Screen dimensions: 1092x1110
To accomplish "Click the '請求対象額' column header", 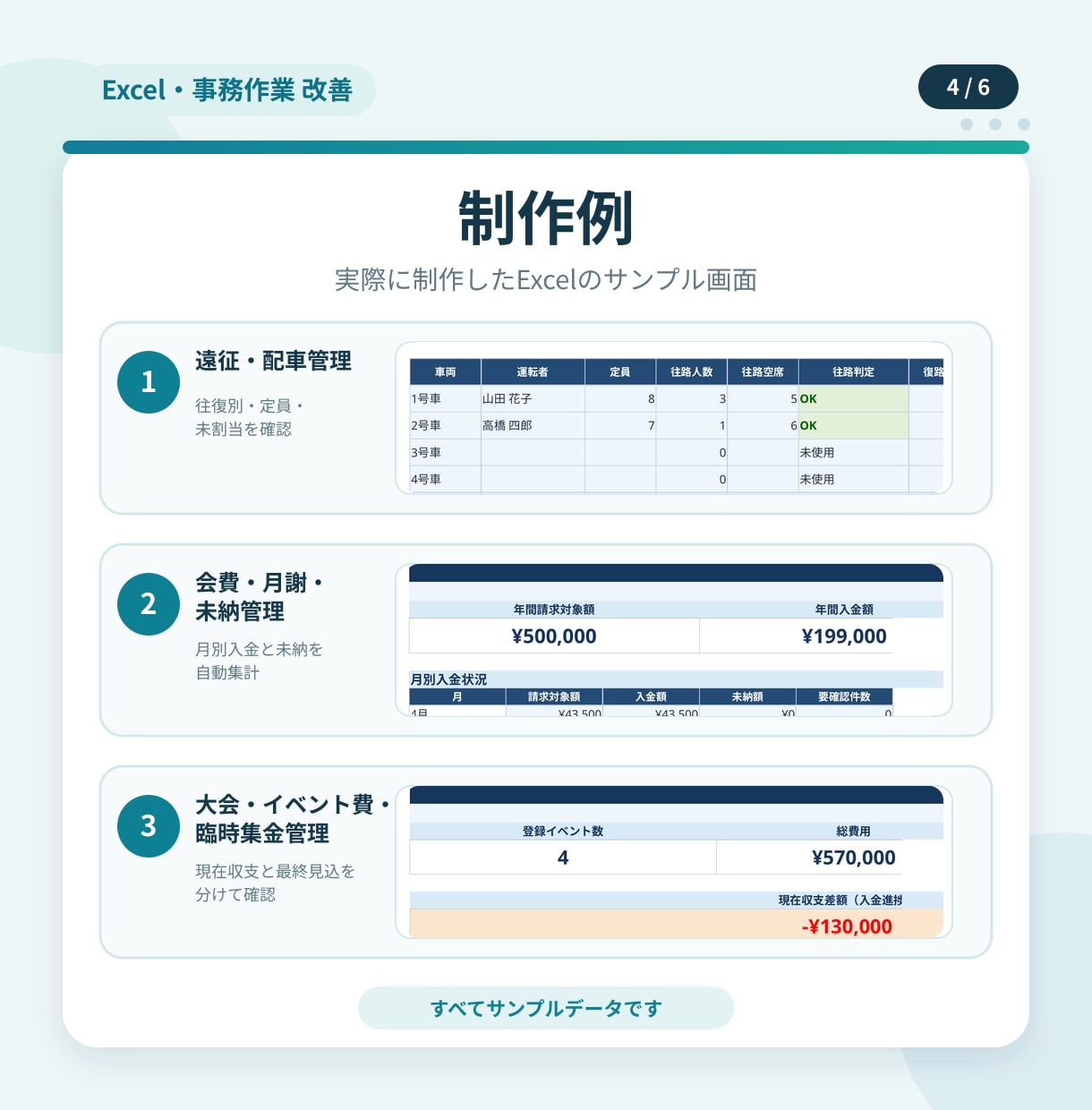I will coord(554,696).
